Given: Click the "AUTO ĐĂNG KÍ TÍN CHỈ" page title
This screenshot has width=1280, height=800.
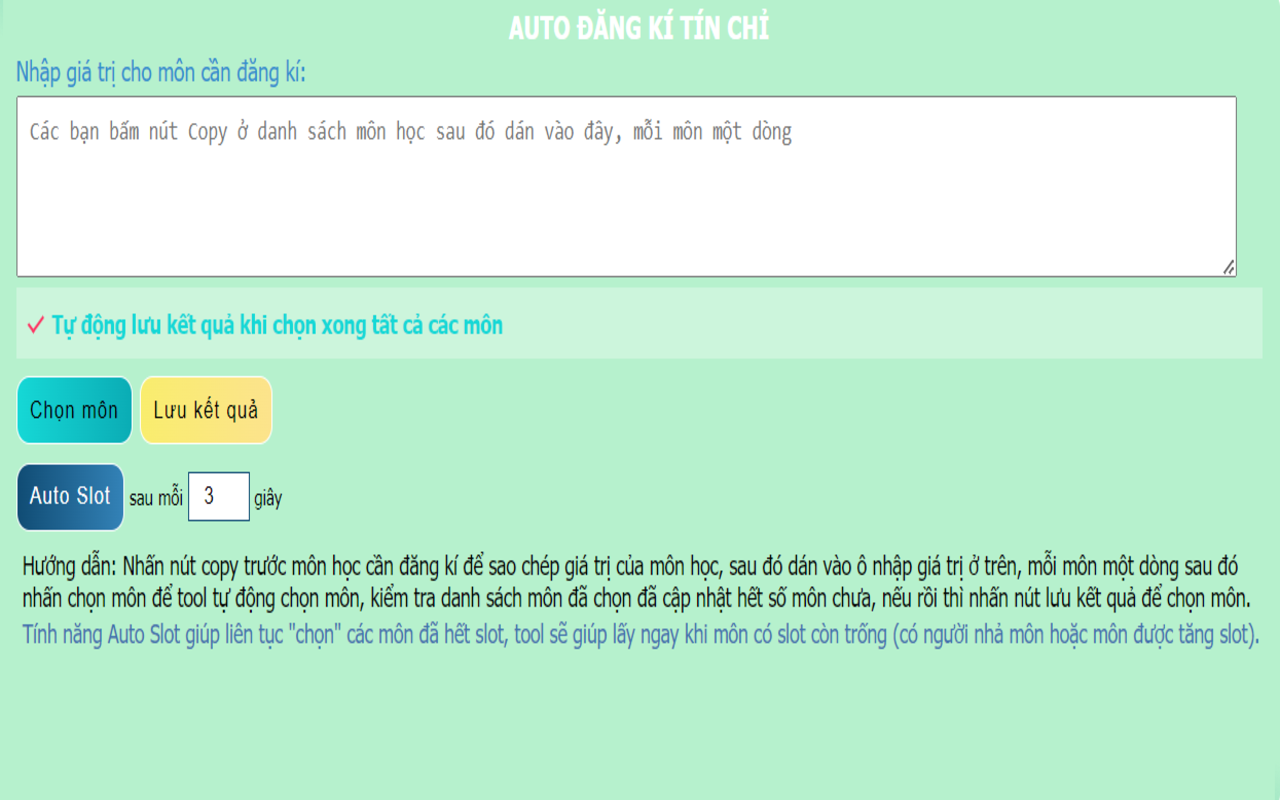Looking at the screenshot, I should click(x=639, y=27).
